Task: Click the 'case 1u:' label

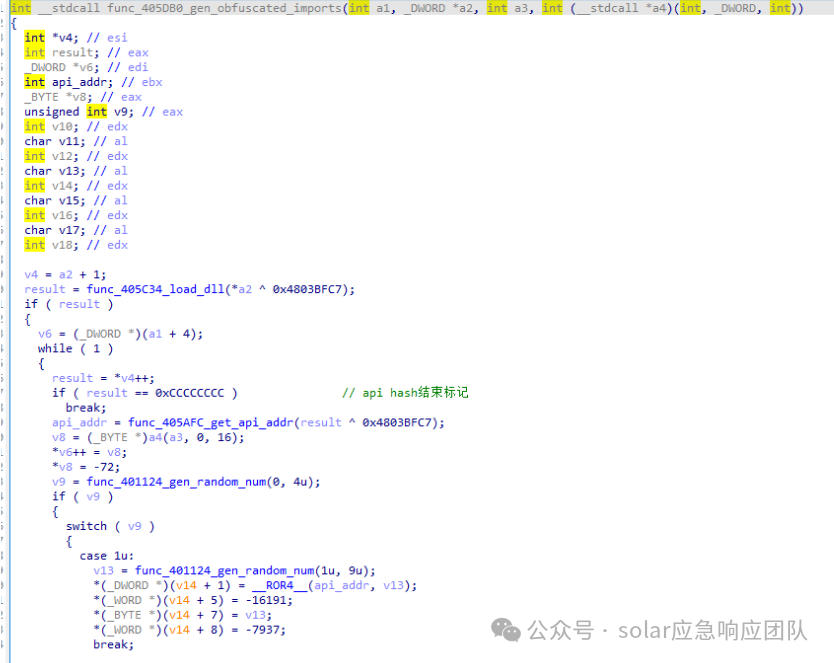Action: tap(106, 556)
